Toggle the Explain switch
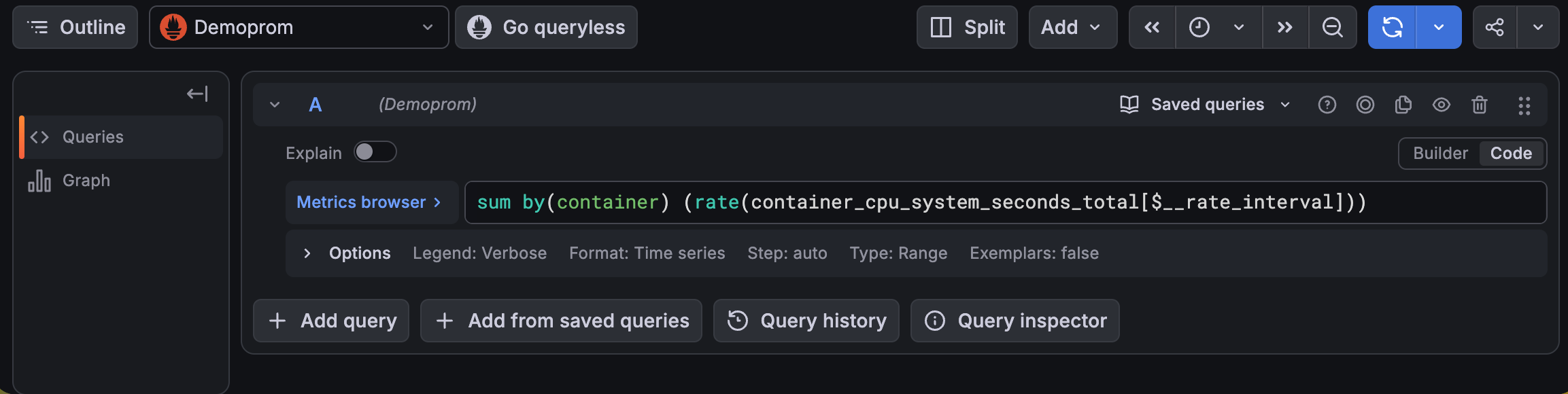This screenshot has height=394, width=1568. 375,151
